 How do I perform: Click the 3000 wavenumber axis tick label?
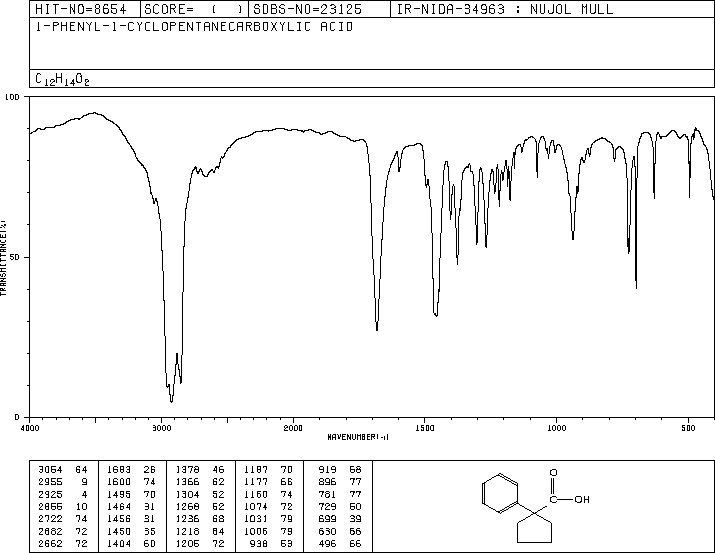(161, 428)
